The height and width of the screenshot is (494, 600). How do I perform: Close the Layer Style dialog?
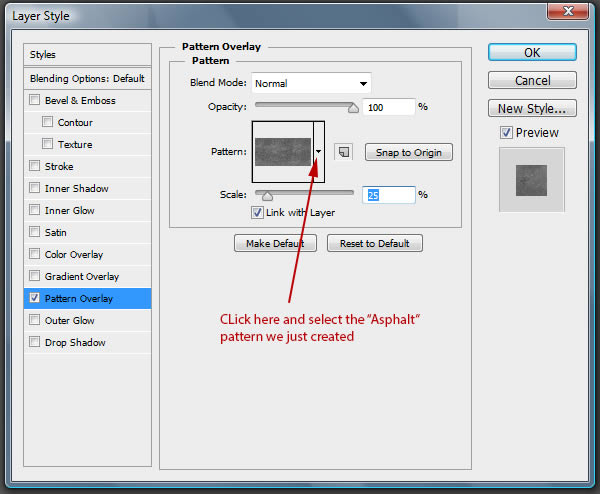point(568,10)
